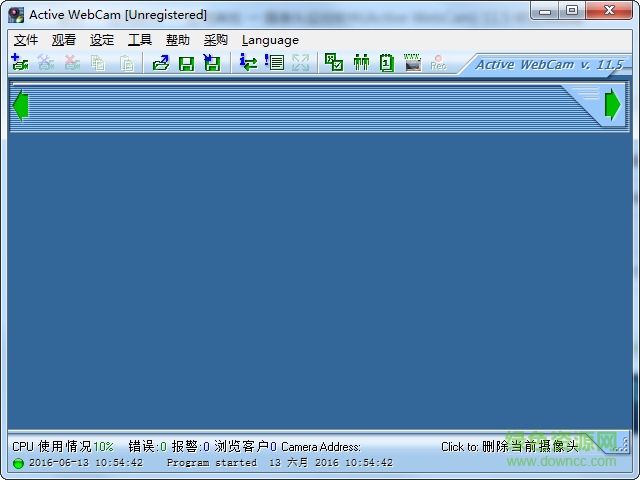Open connection info arrows icon
640x480 pixels.
(248, 63)
